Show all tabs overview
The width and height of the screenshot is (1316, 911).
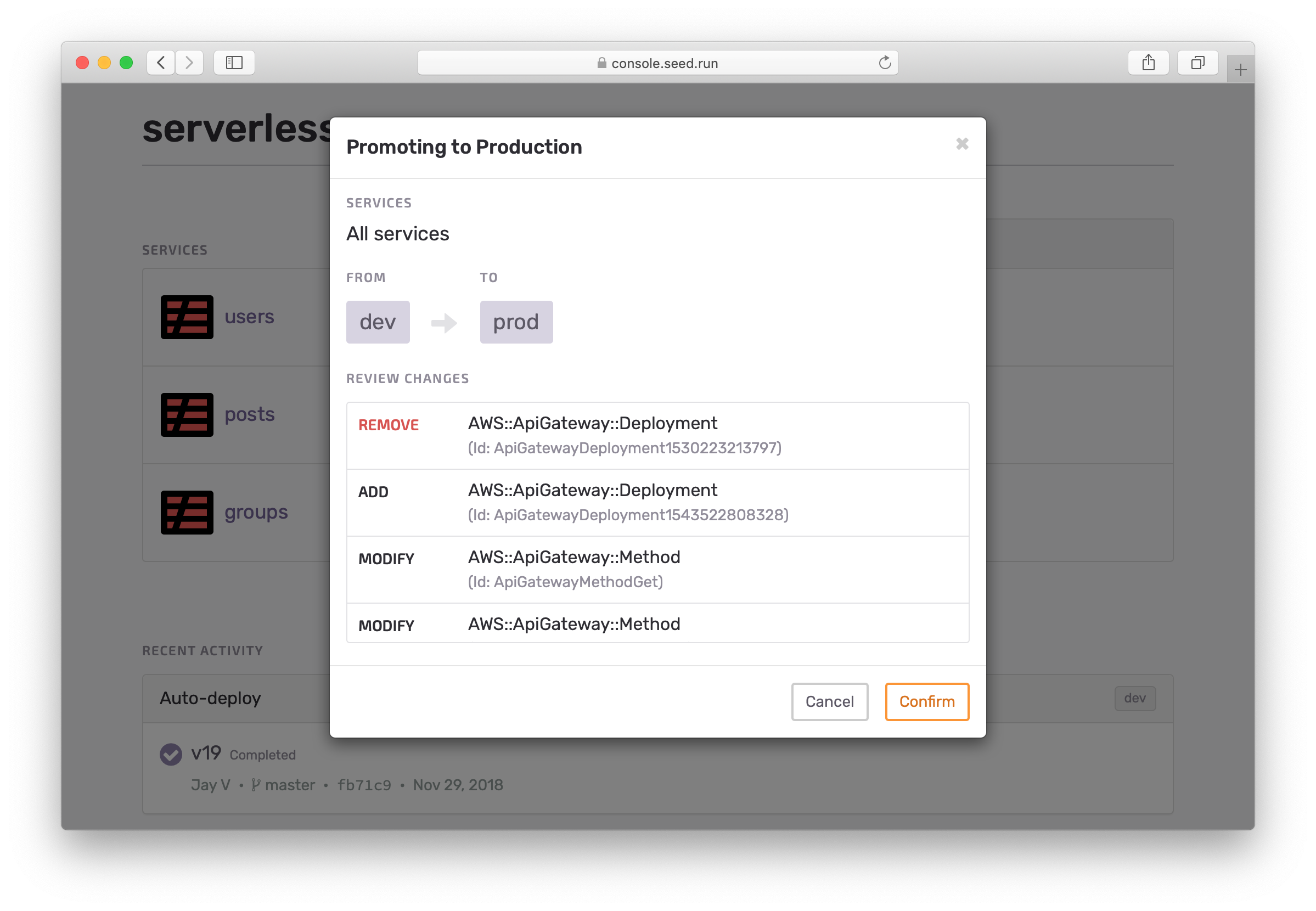pyautogui.click(x=1197, y=63)
